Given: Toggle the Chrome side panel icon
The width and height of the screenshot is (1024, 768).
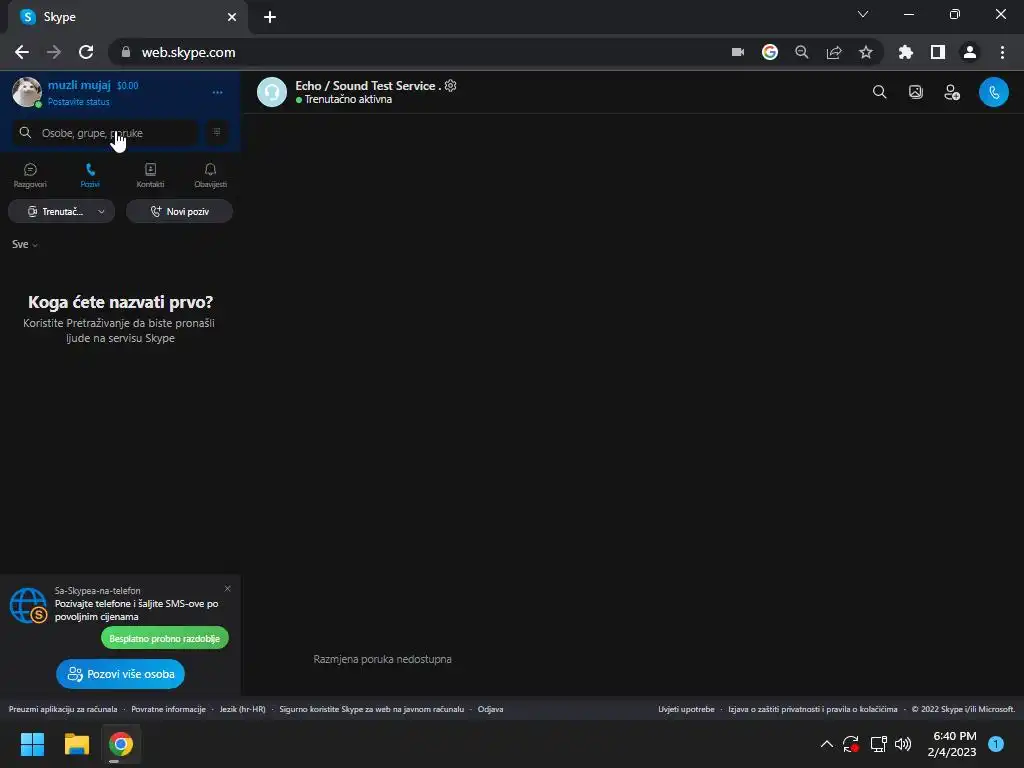Looking at the screenshot, I should pos(938,52).
